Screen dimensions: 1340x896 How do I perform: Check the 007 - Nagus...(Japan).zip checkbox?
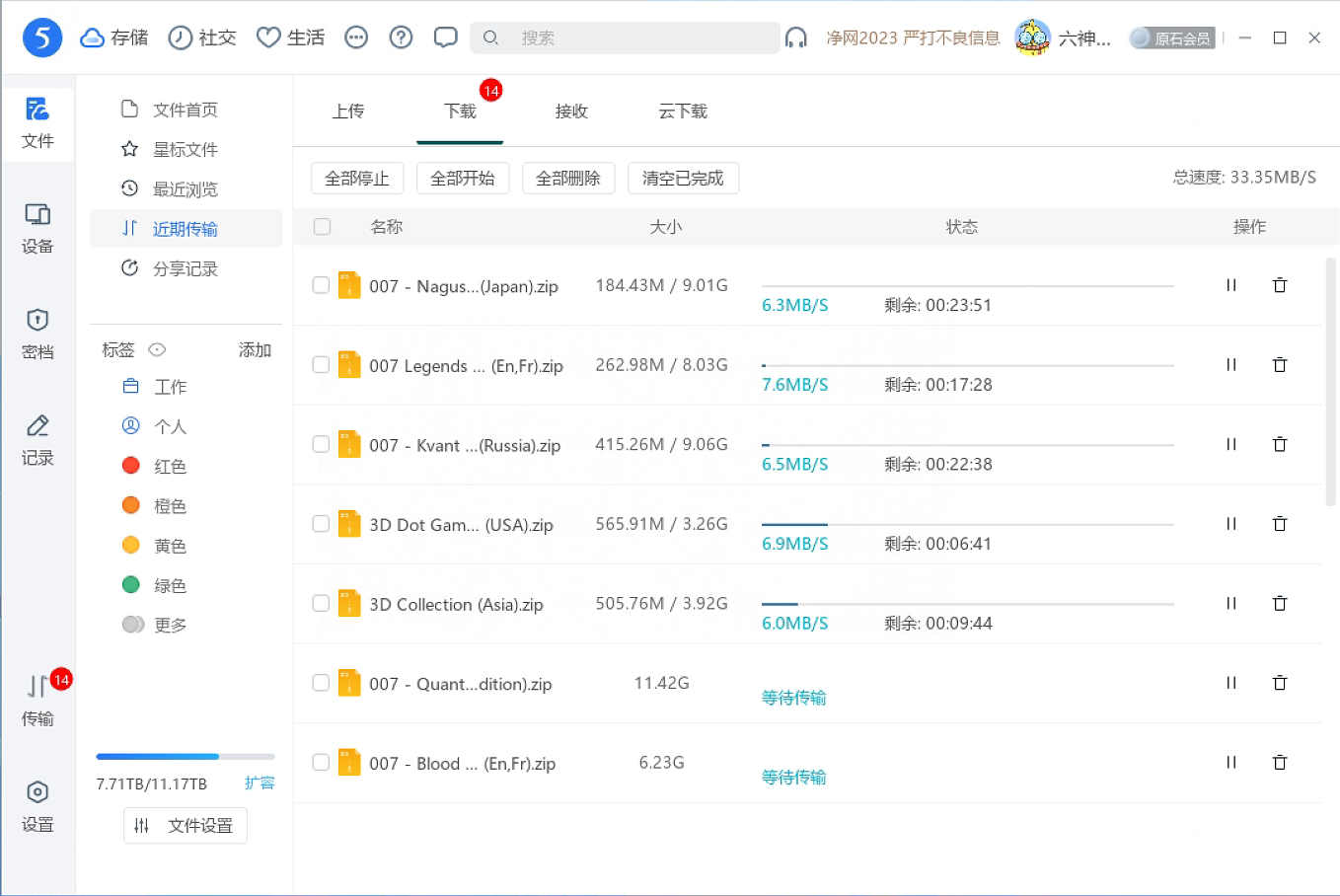321,285
